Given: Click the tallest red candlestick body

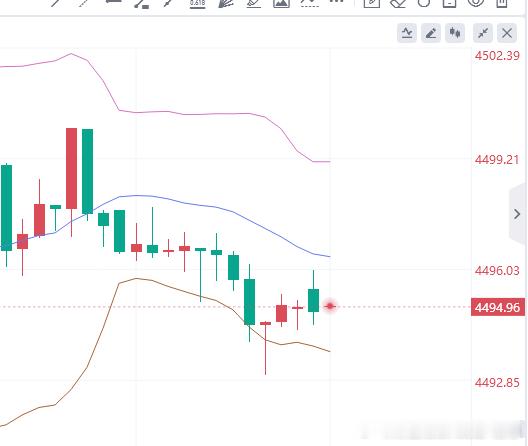Looking at the screenshot, I should point(71,168).
